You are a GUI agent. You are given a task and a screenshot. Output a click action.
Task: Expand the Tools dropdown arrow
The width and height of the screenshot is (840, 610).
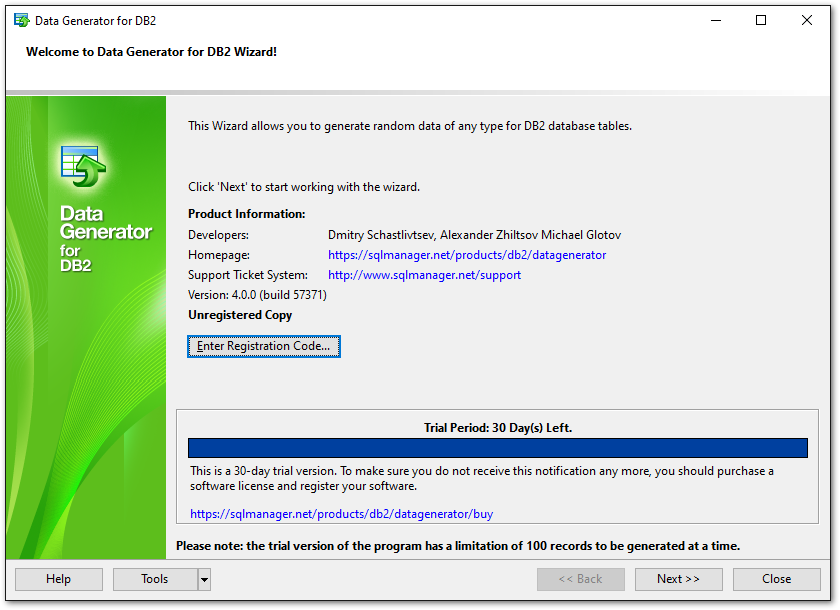click(x=204, y=579)
